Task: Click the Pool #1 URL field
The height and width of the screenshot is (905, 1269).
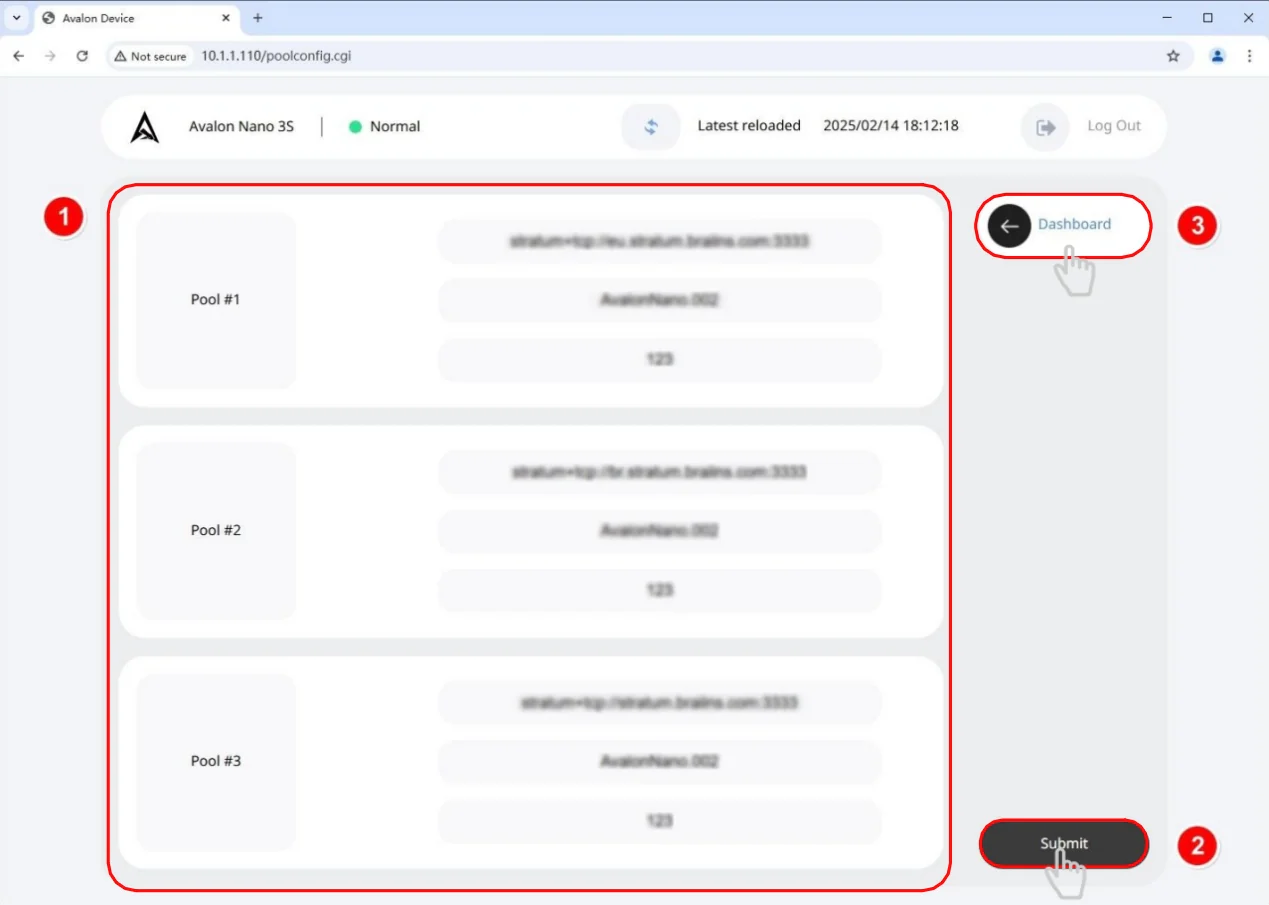Action: (659, 241)
